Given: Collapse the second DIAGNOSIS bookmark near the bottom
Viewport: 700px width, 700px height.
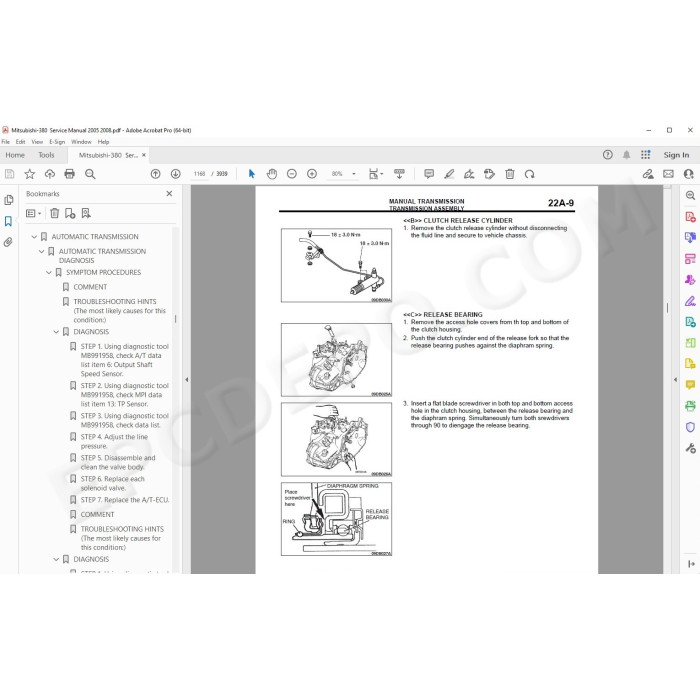Looking at the screenshot, I should click(56, 559).
